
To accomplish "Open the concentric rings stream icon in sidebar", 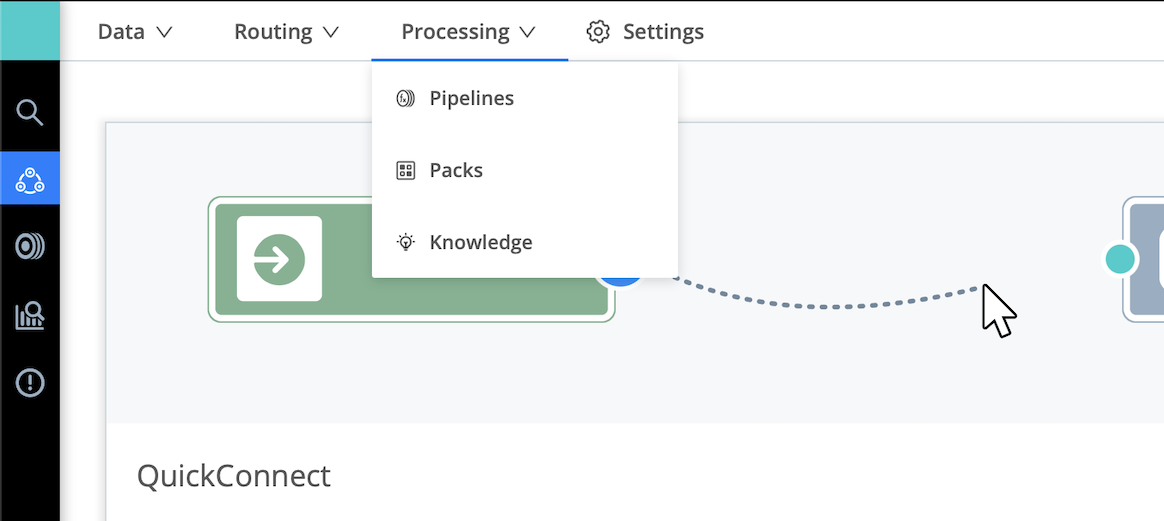I will click(x=30, y=247).
